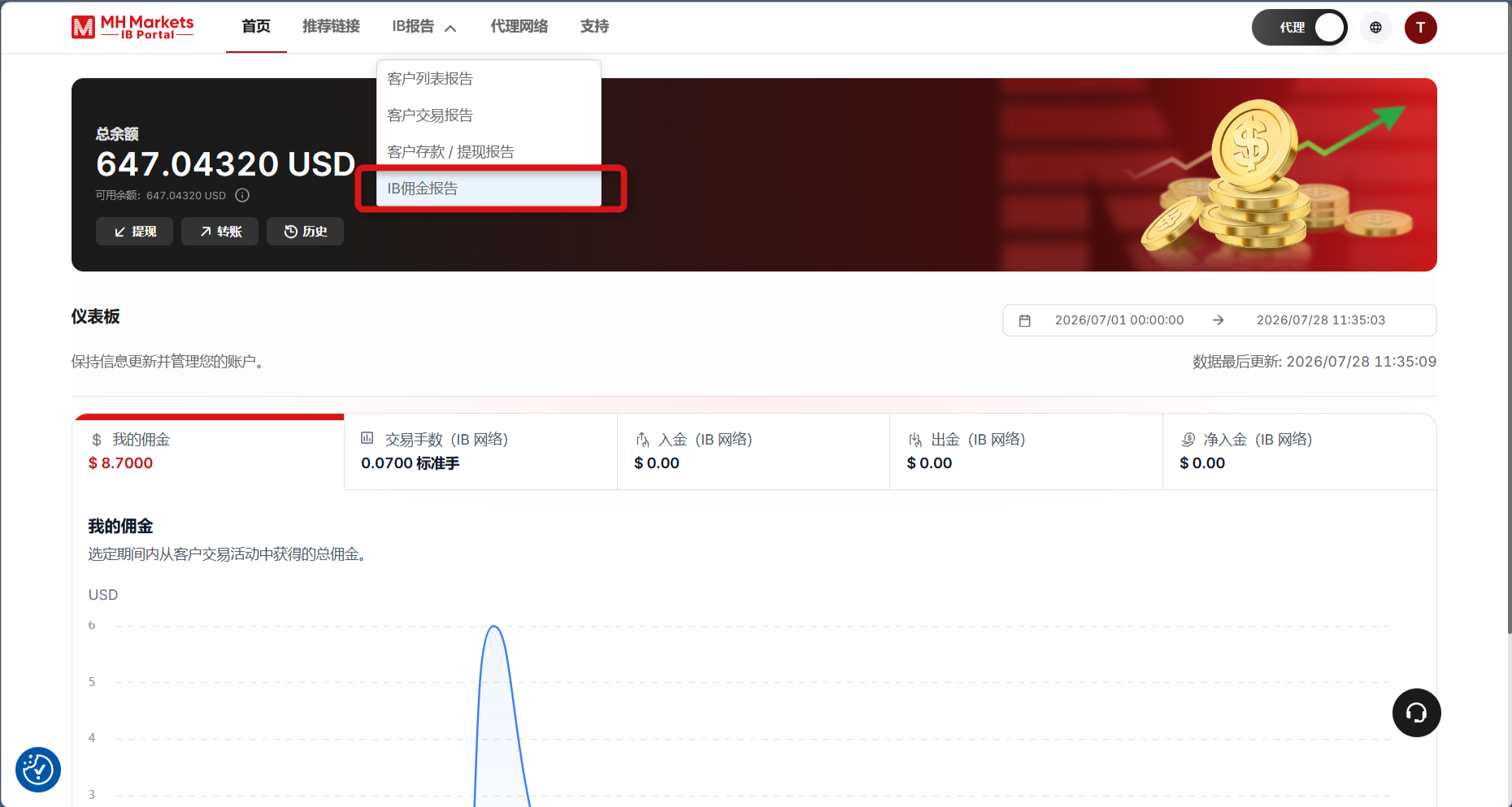Click the dollar icon next to 我的佣金
This screenshot has height=807, width=1512.
[97, 440]
